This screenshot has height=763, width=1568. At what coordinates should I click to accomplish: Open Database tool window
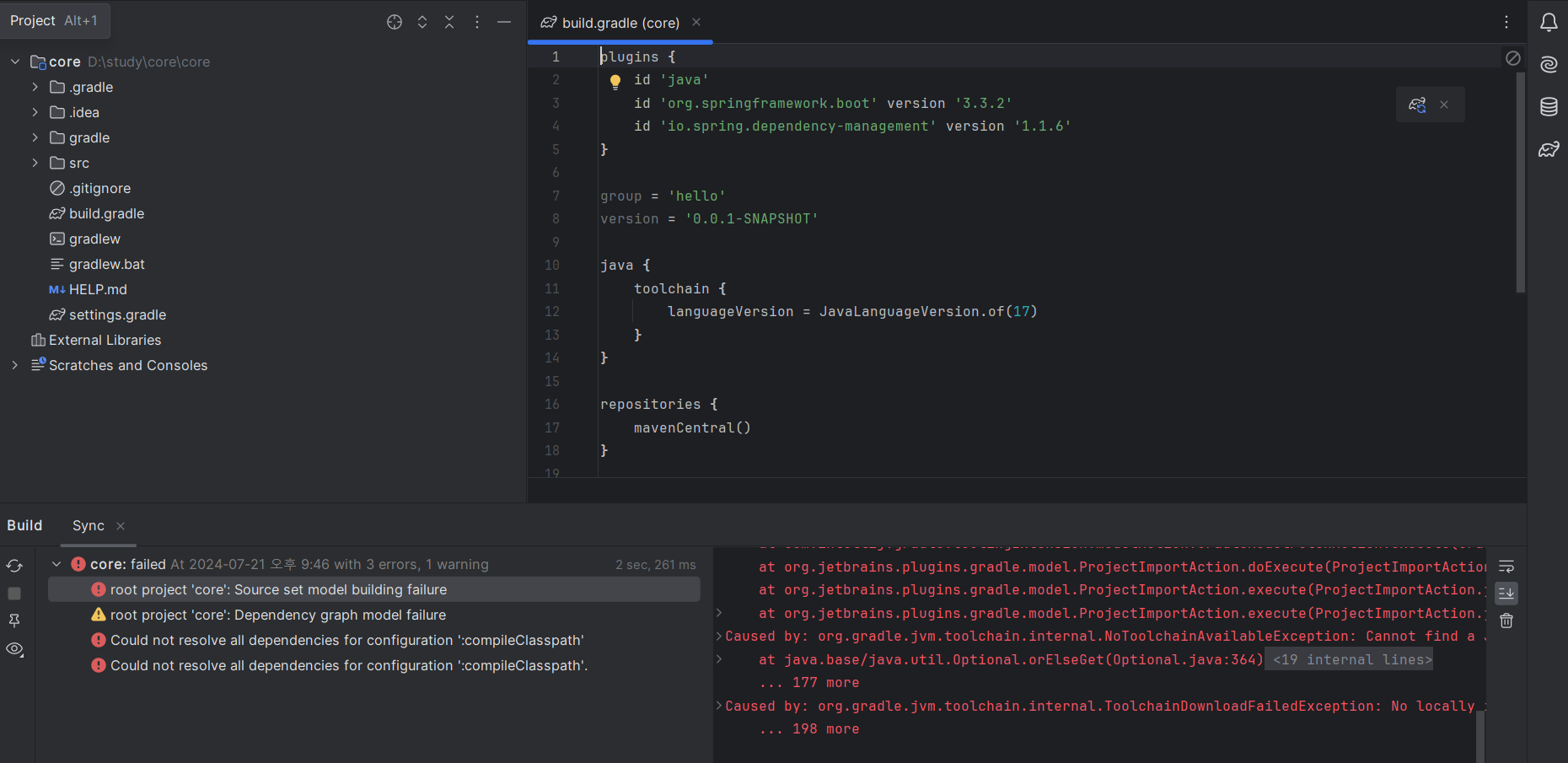click(x=1549, y=107)
